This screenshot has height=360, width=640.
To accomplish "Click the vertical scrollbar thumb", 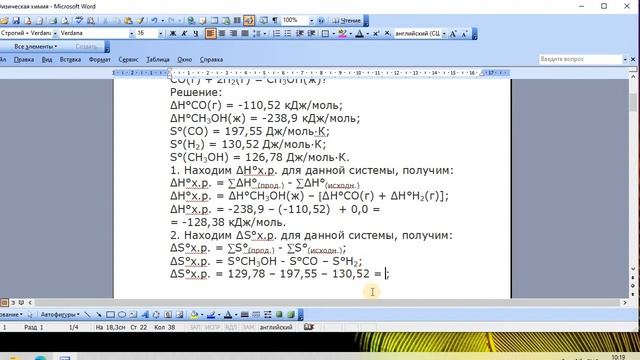I will pyautogui.click(x=633, y=102).
